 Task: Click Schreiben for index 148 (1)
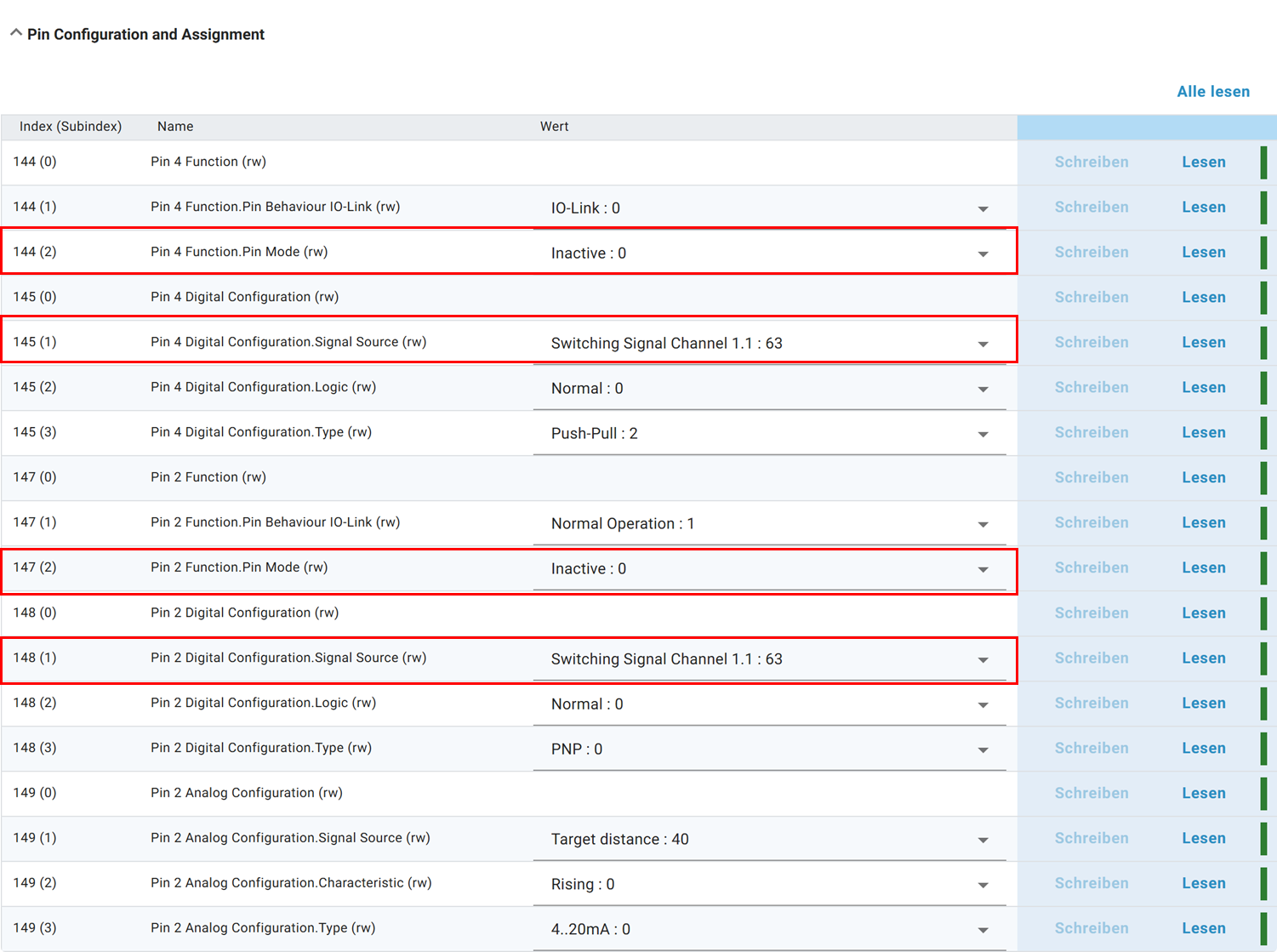click(x=1091, y=658)
